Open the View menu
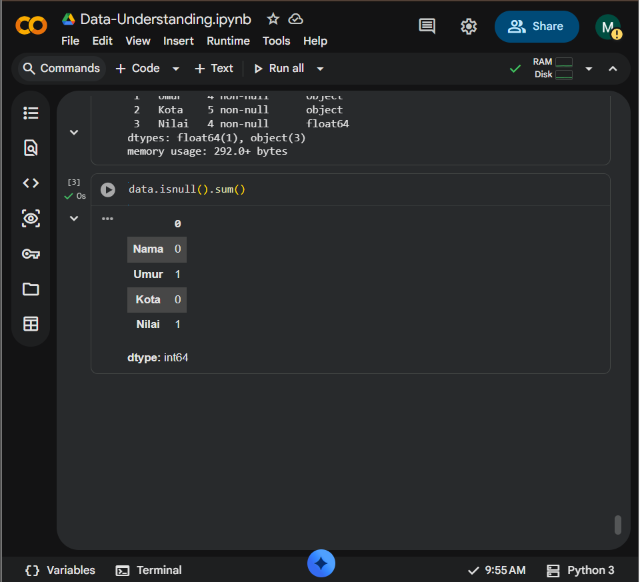The height and width of the screenshot is (582, 640). click(x=138, y=41)
